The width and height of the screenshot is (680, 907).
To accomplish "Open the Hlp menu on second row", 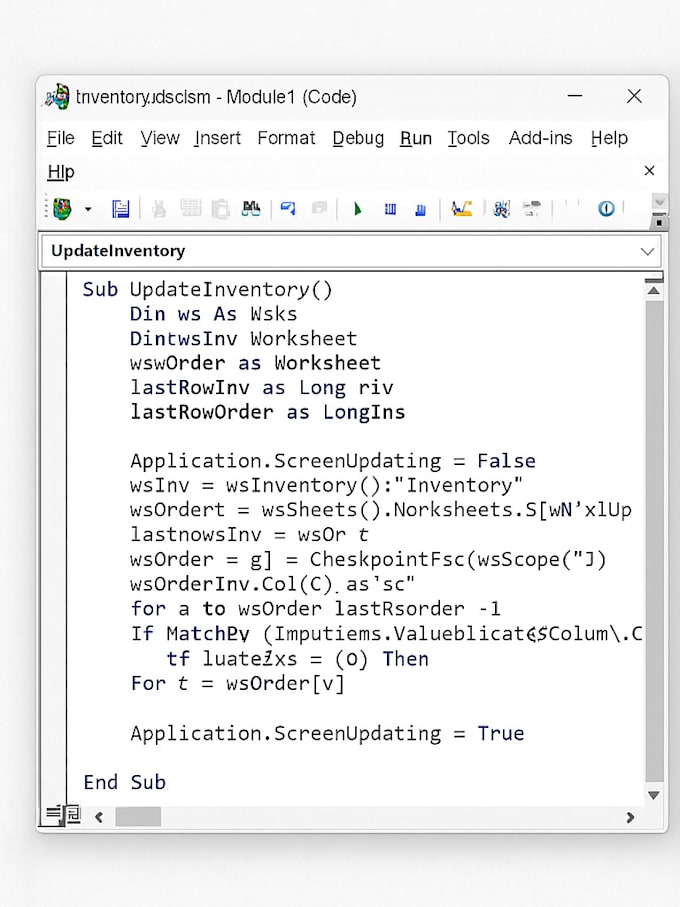I will tap(61, 172).
